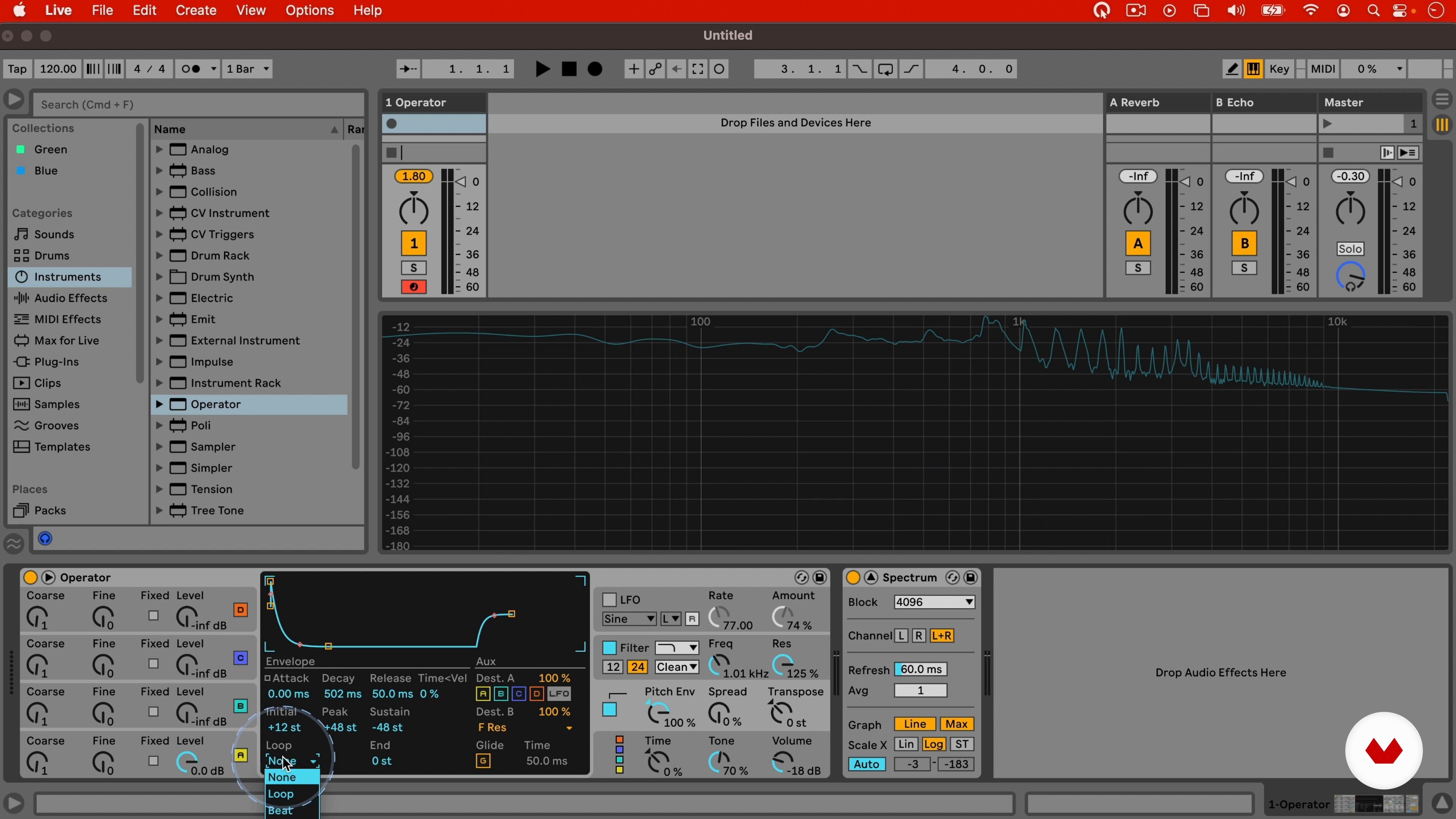This screenshot has width=1456, height=819.
Task: Click Operator device hot-swap icon
Action: coord(801,577)
